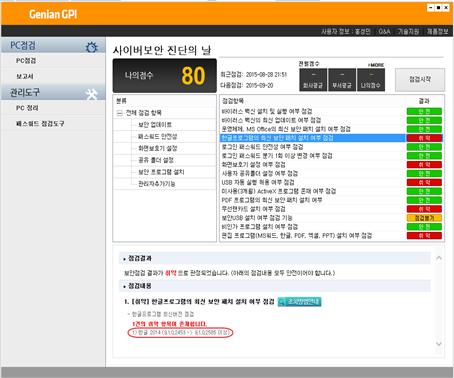
Task: Collapse the 전체 점검 항목 tree node
Action: pyautogui.click(x=120, y=113)
